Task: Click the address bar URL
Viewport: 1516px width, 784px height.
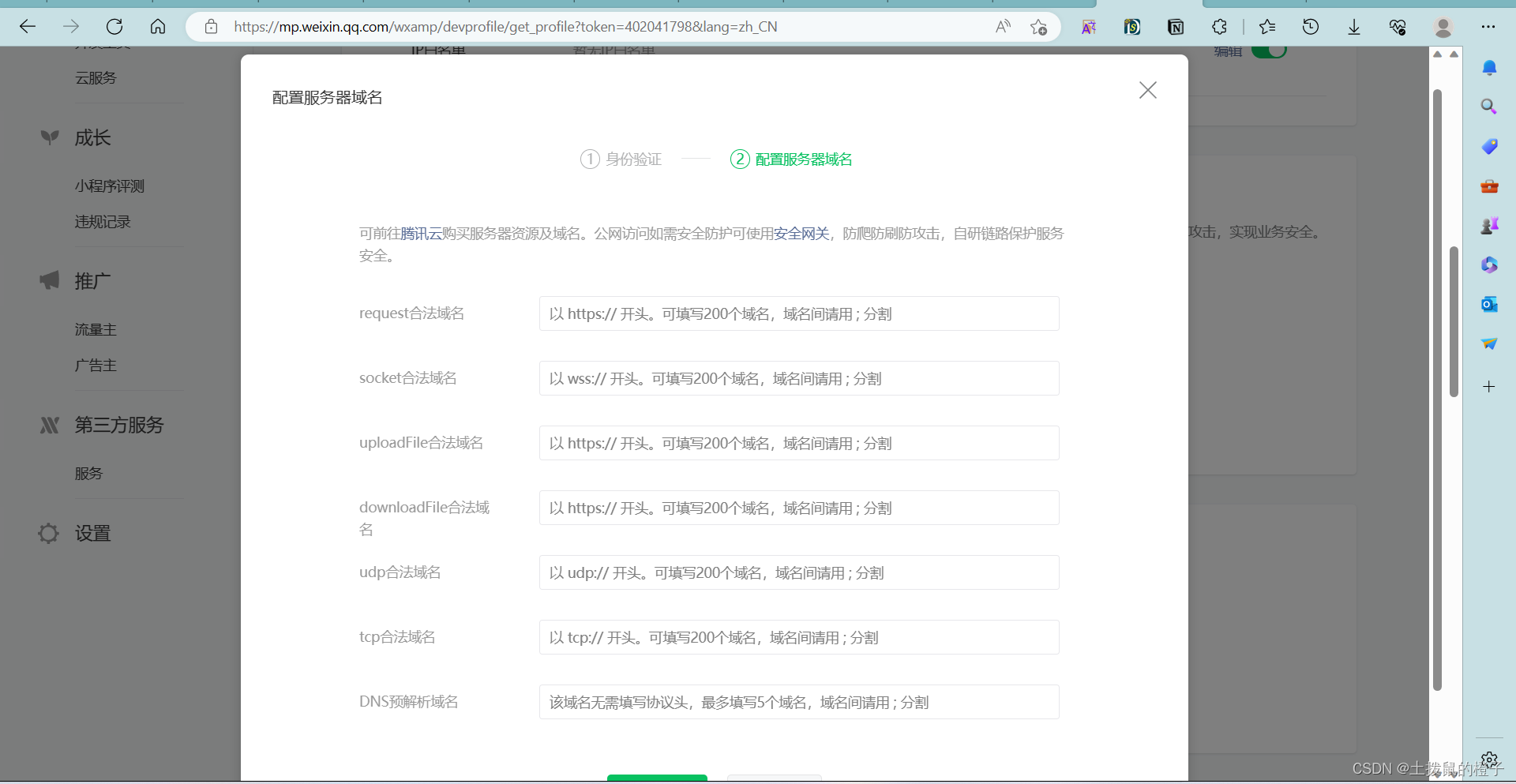Action: 505,27
